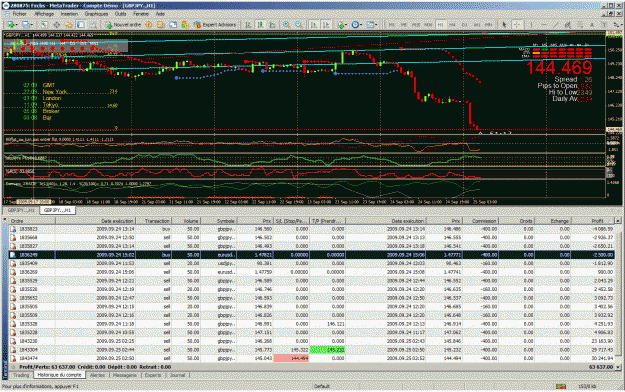Image resolution: width=625 pixels, height=392 pixels.
Task: Sort history by the Symbole column
Action: click(x=218, y=221)
